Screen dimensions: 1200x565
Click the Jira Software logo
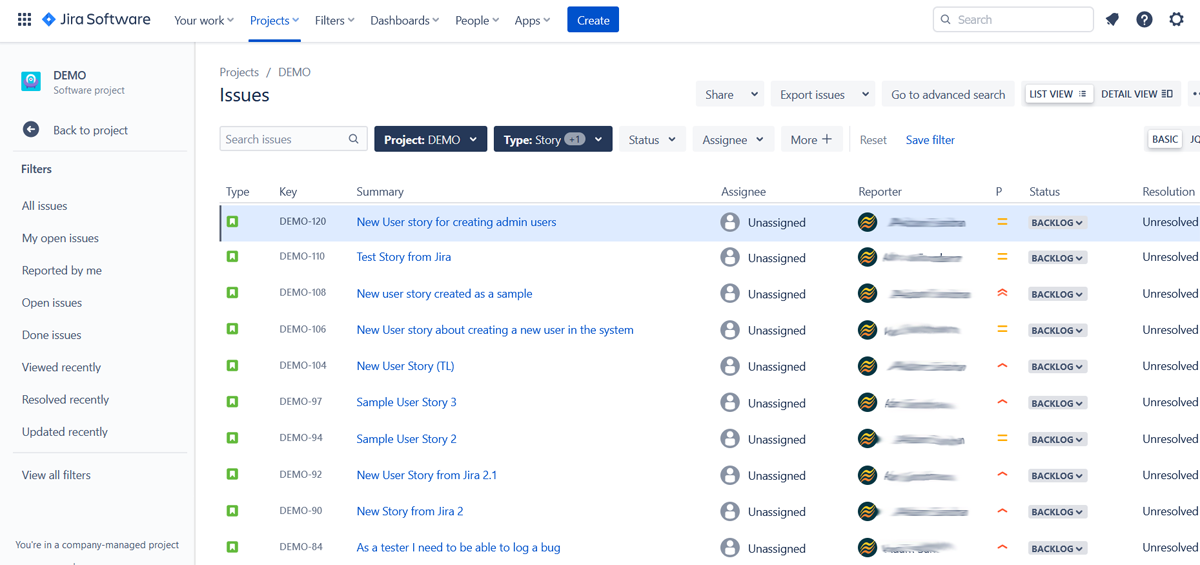pos(96,20)
